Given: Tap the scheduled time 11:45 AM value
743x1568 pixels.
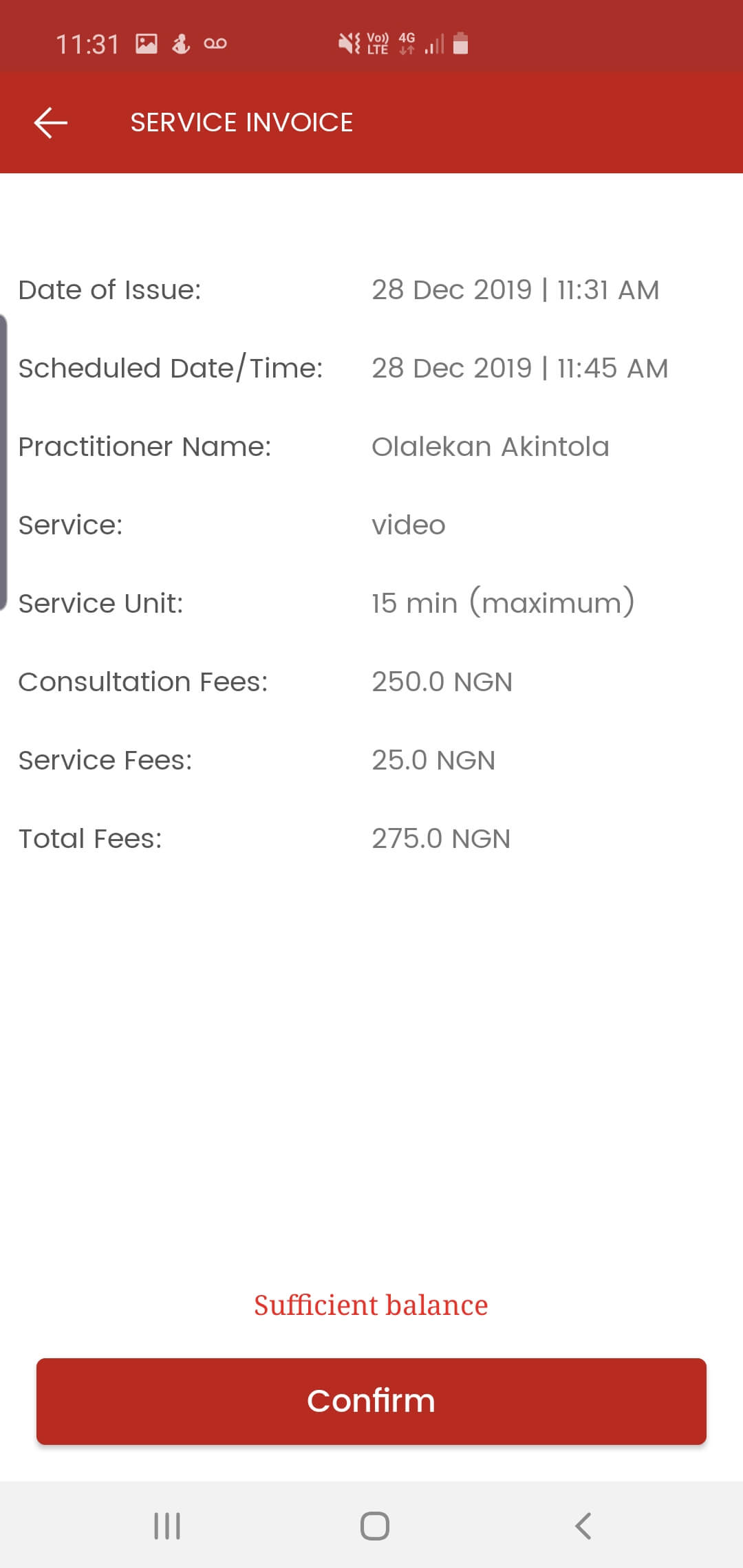Looking at the screenshot, I should (x=612, y=369).
